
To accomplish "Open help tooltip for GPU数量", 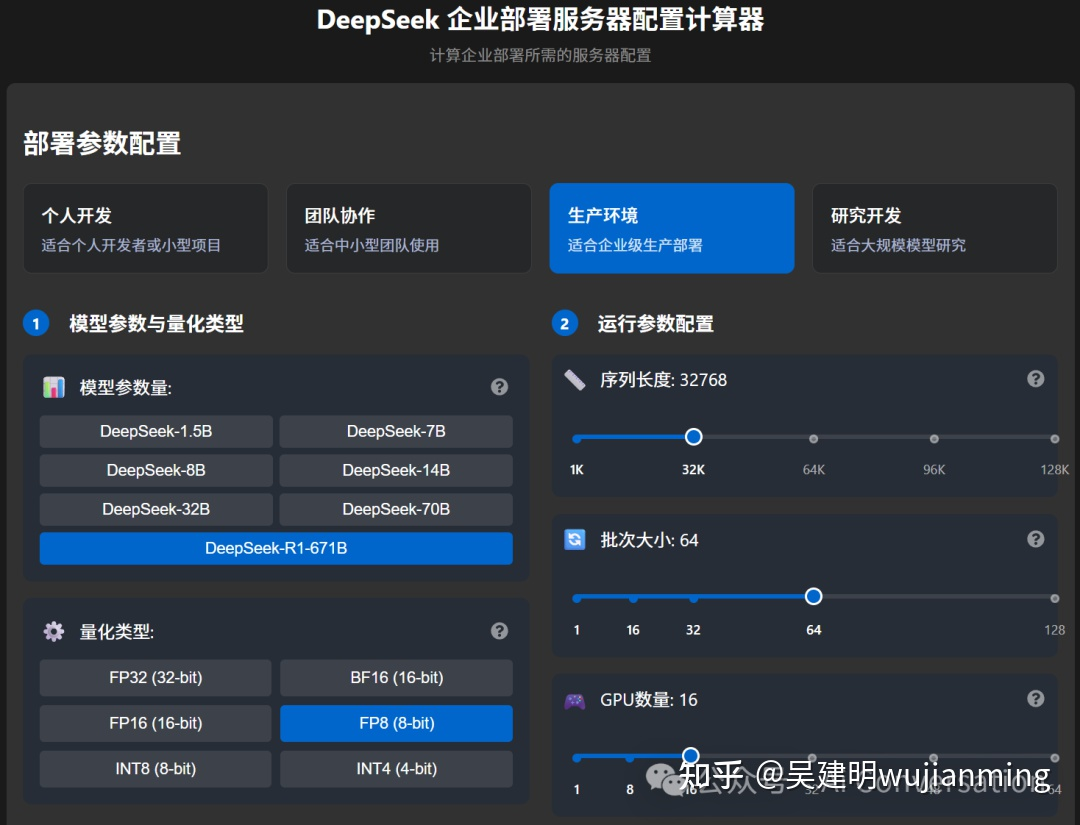I will [x=1035, y=699].
